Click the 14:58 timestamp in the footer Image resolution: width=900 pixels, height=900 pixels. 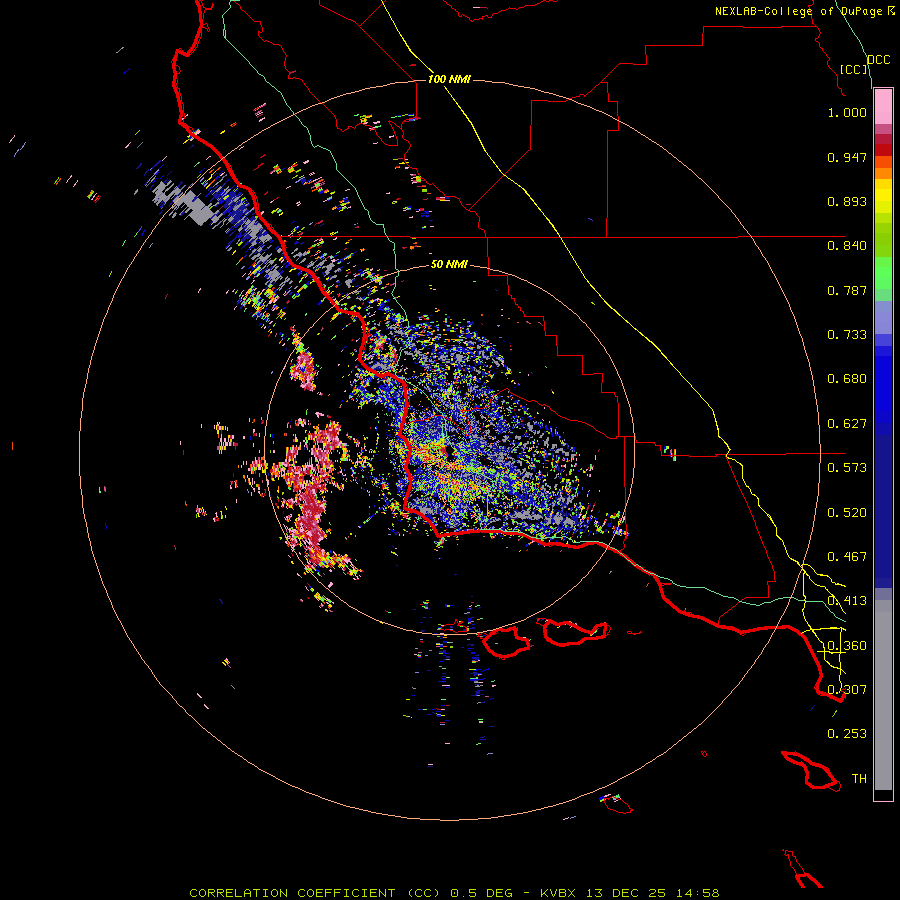coord(698,893)
